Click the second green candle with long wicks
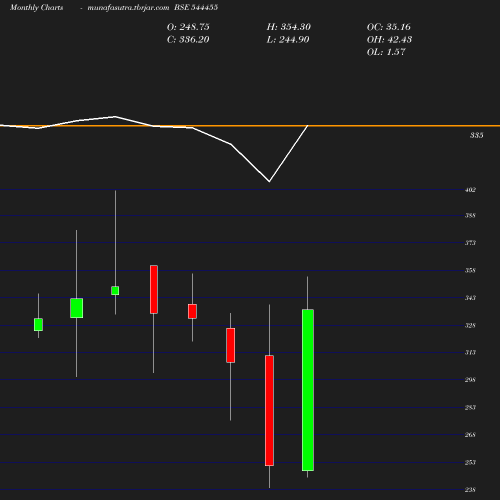 (x=77, y=308)
